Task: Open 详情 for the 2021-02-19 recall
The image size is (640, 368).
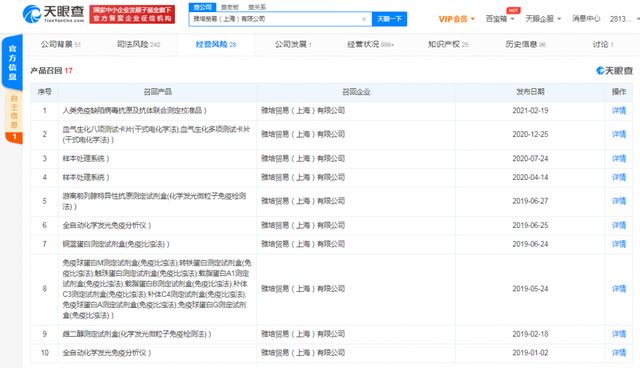Action: (619, 111)
